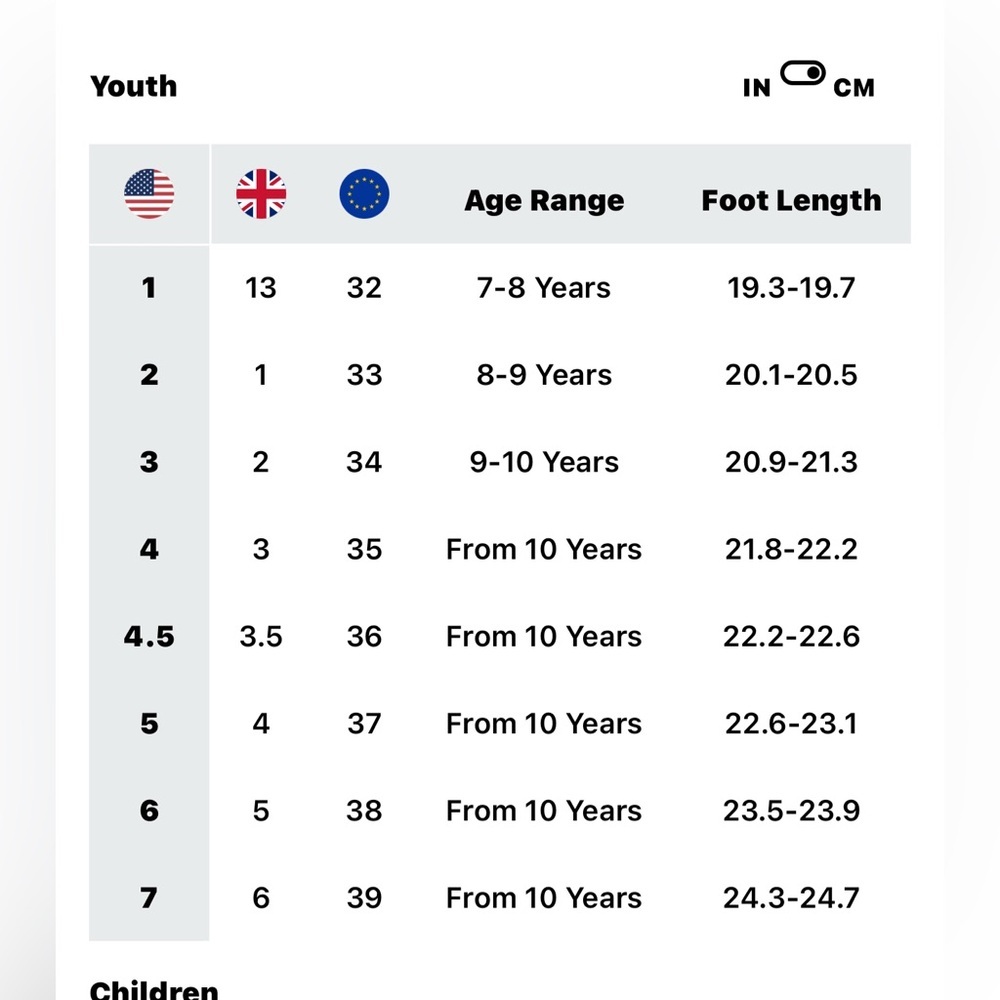Click UK size 13 cell

pos(261,288)
